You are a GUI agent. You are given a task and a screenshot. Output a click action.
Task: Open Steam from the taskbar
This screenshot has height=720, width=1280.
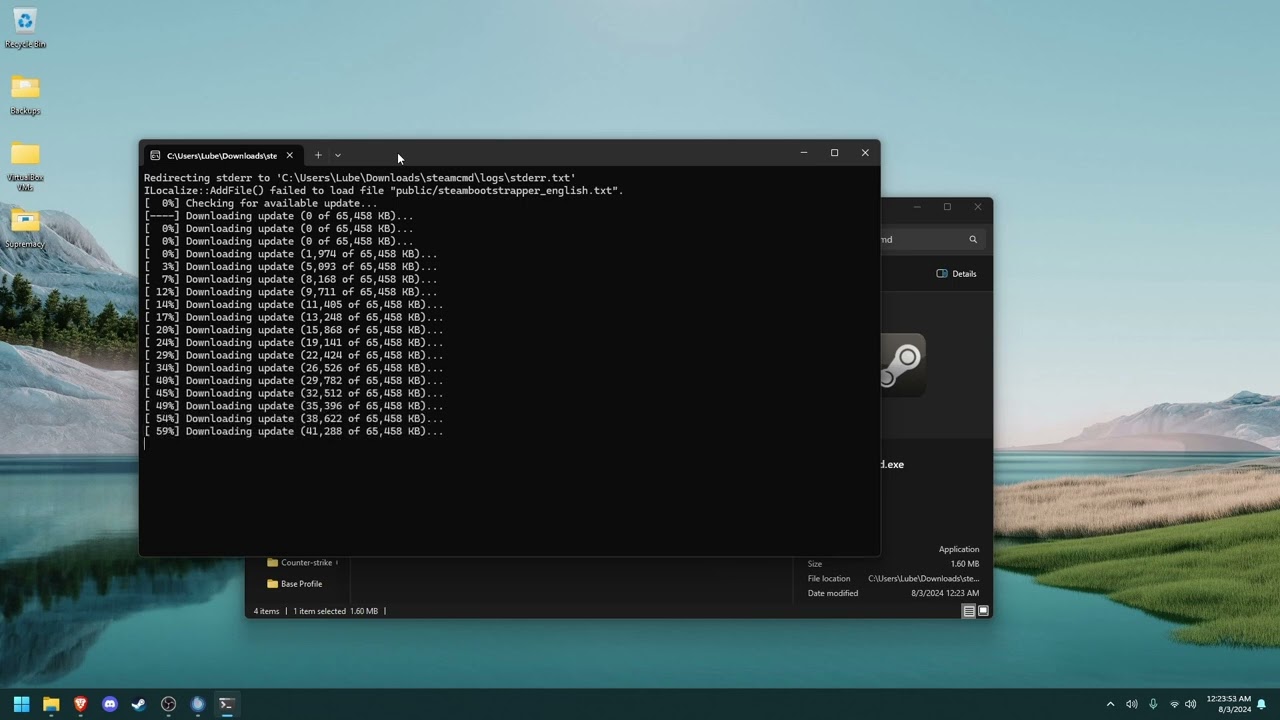pyautogui.click(x=139, y=704)
